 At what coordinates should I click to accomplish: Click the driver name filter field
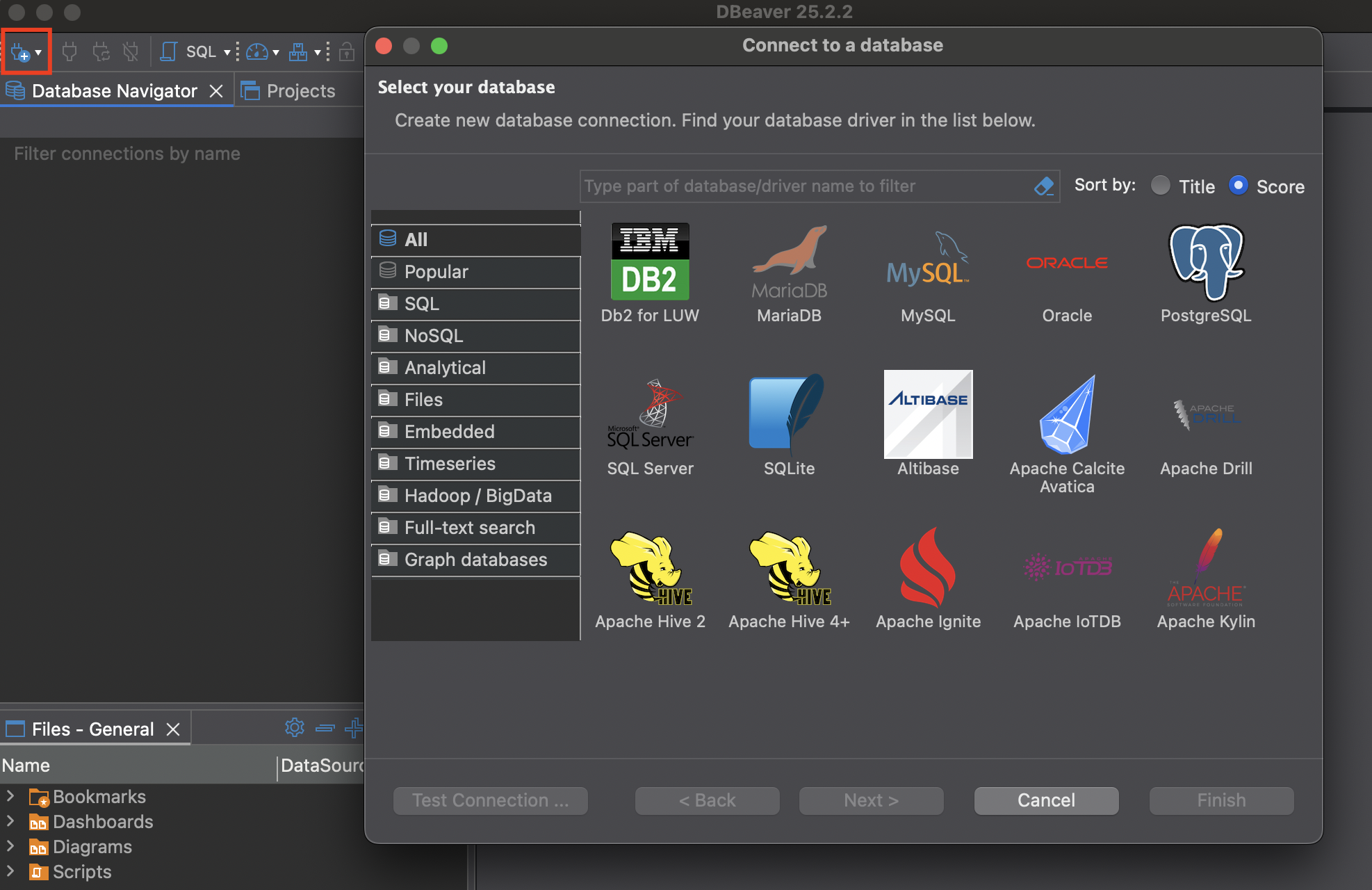click(x=806, y=186)
